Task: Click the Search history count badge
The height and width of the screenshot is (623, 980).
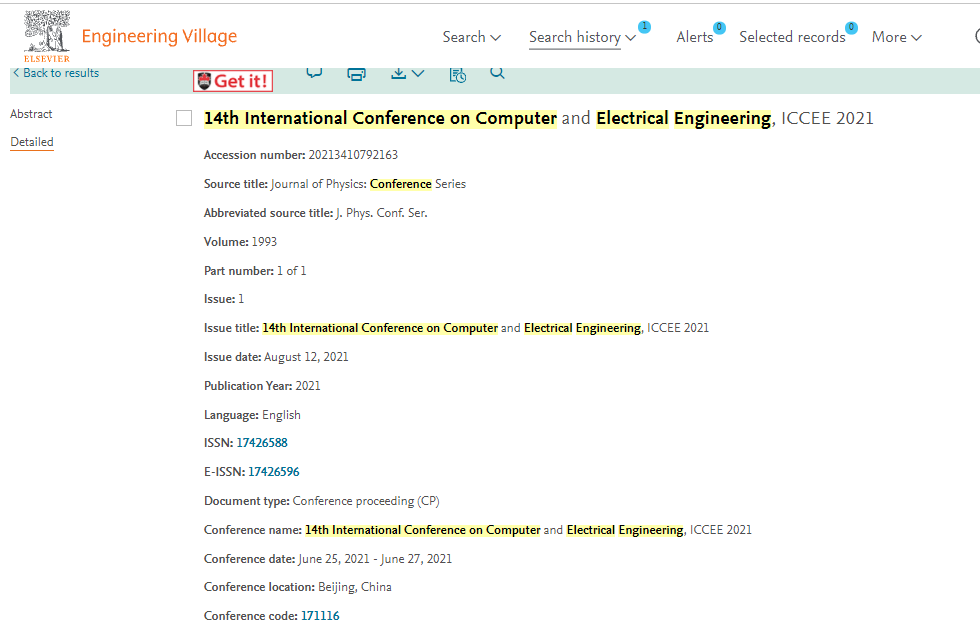Action: [644, 27]
